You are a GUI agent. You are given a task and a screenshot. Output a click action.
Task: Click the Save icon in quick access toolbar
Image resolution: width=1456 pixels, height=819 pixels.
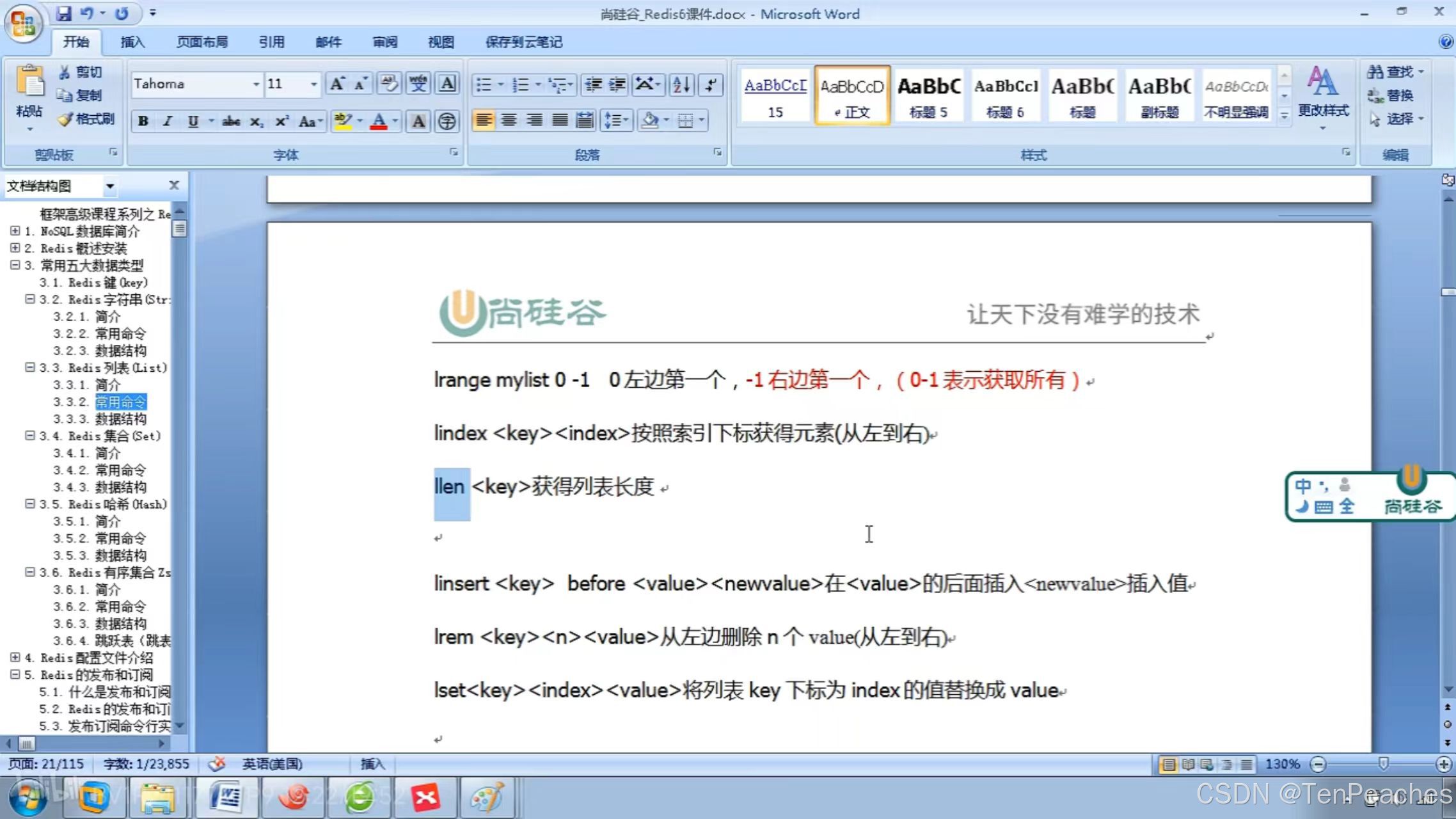point(64,13)
